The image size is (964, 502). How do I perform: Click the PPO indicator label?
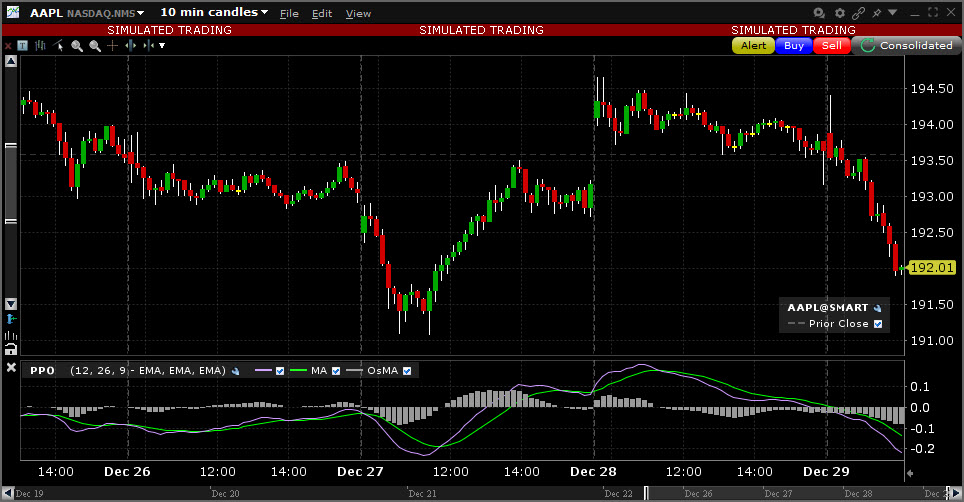42,371
